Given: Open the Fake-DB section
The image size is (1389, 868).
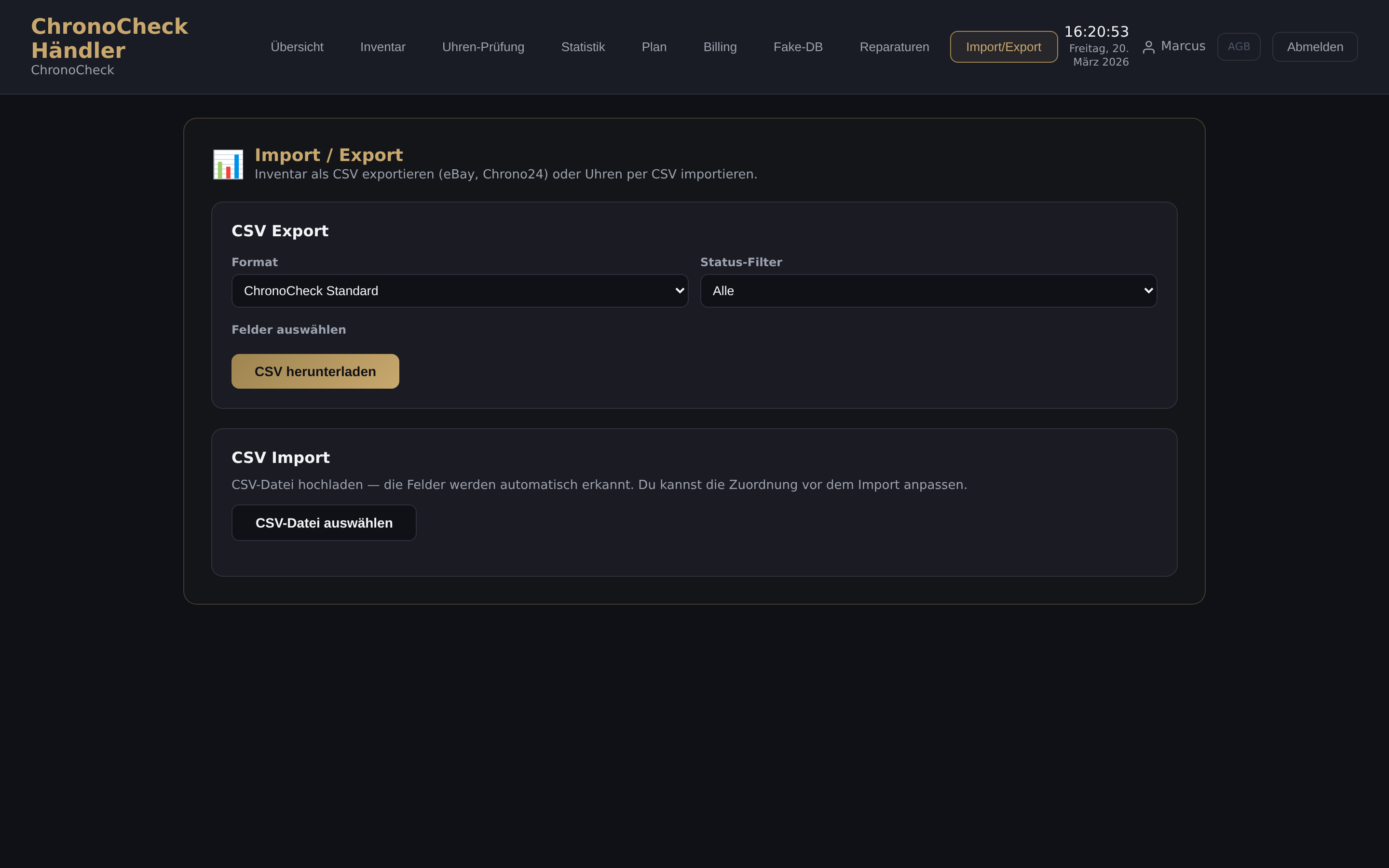Looking at the screenshot, I should (x=798, y=46).
